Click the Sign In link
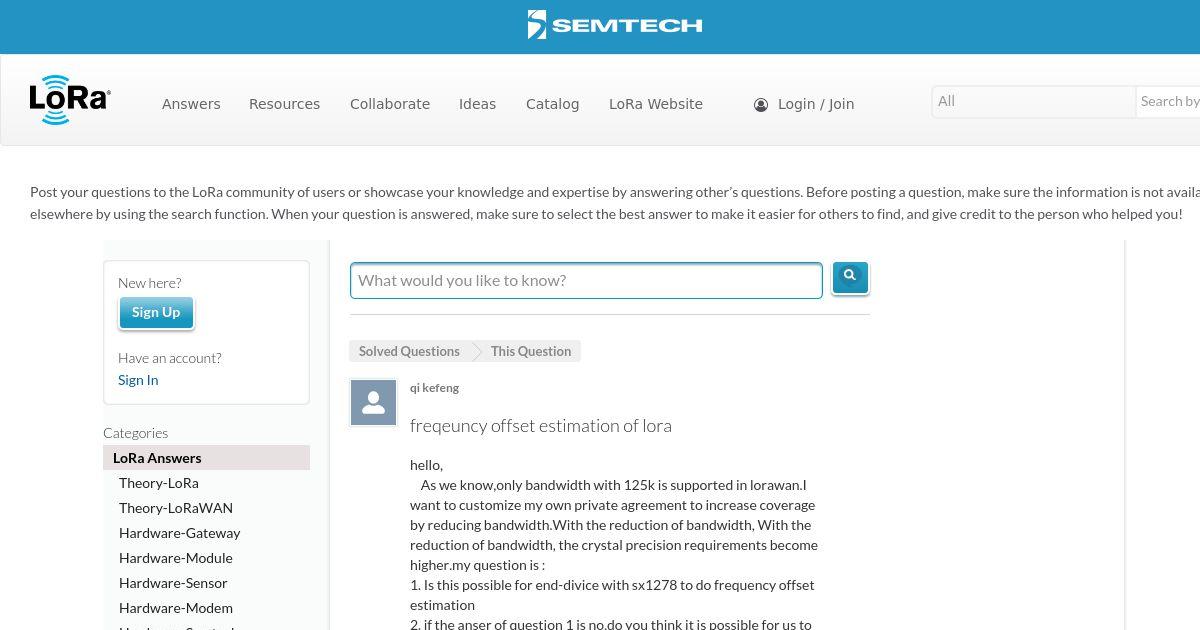This screenshot has width=1200, height=630. [138, 380]
